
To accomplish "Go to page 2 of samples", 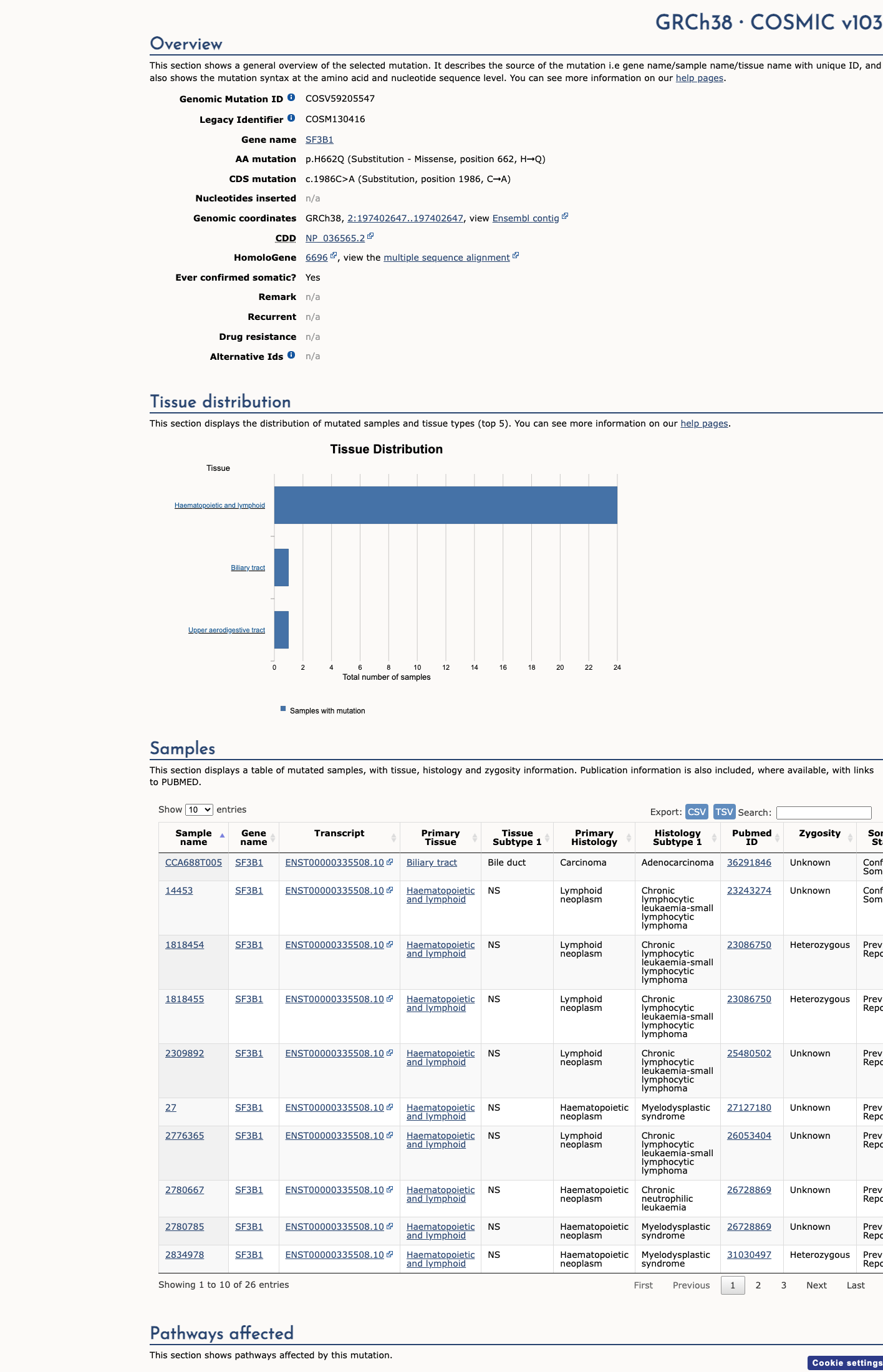I will pos(758,1285).
